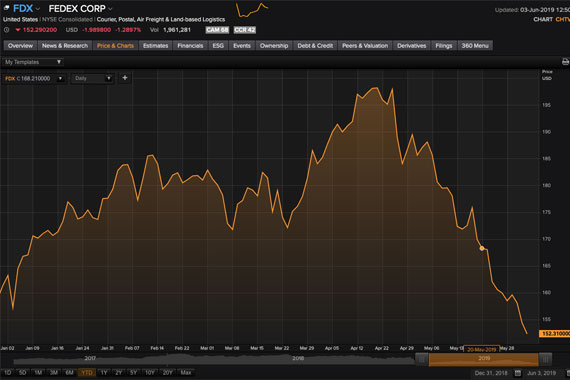
Task: Open the Filings tab
Action: pyautogui.click(x=444, y=45)
